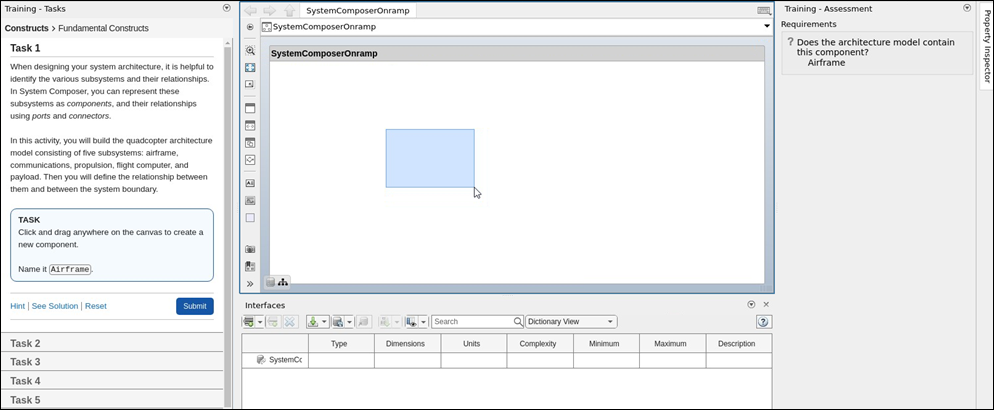
Task: Select the Component icon in the palette
Action: tap(250, 108)
